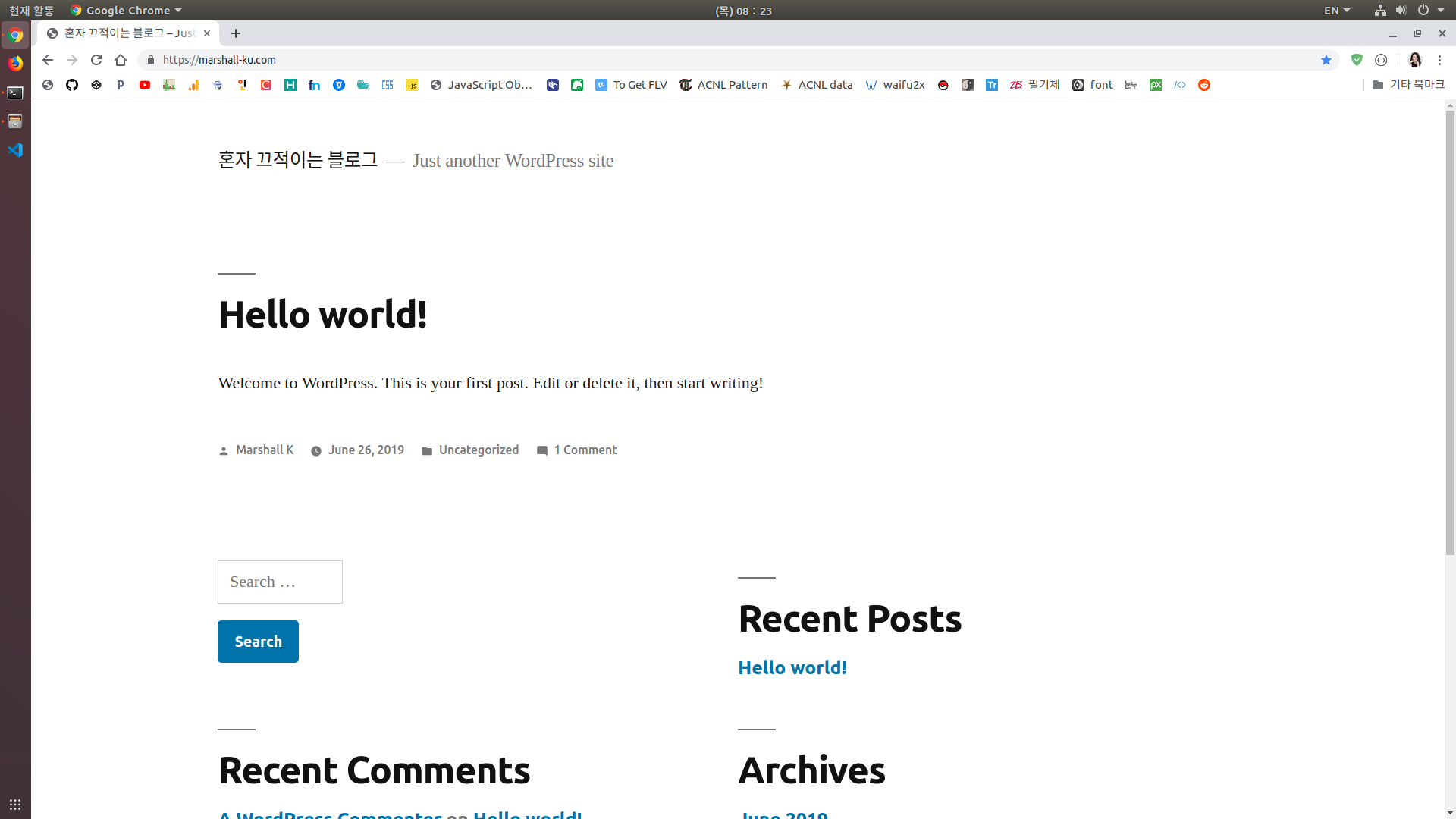Click the green shield extension icon
The image size is (1456, 819).
[x=1357, y=60]
